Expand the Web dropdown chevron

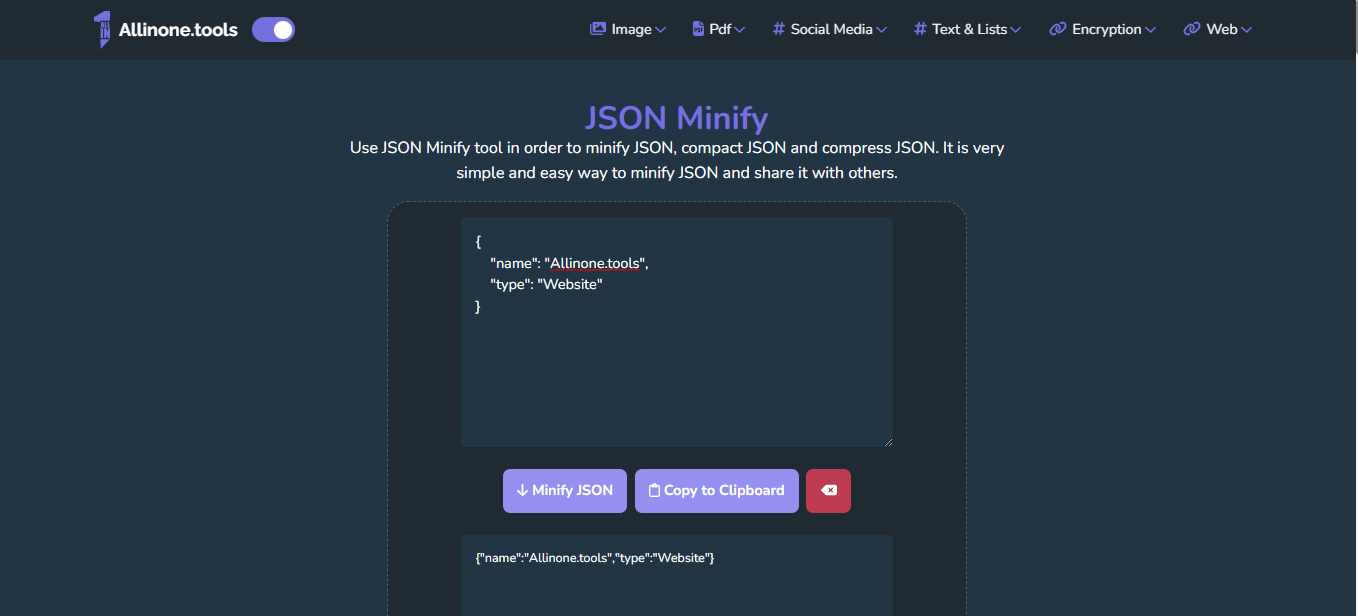1246,30
